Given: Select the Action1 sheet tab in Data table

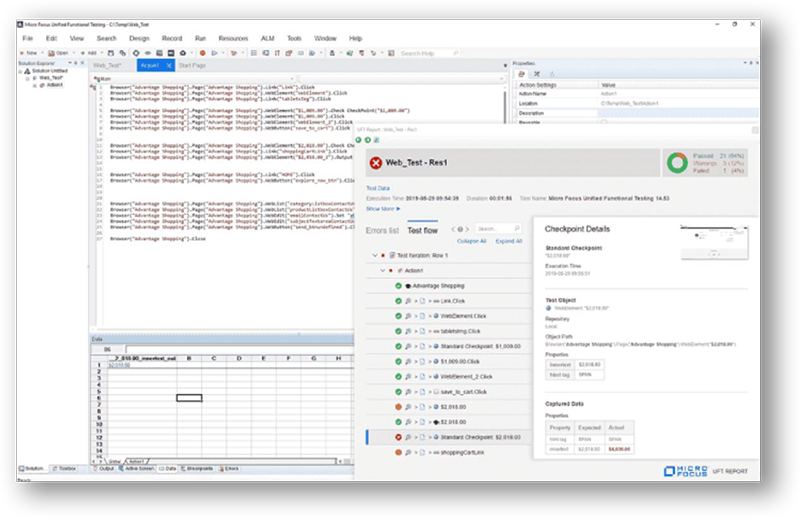Looking at the screenshot, I should pos(137,461).
